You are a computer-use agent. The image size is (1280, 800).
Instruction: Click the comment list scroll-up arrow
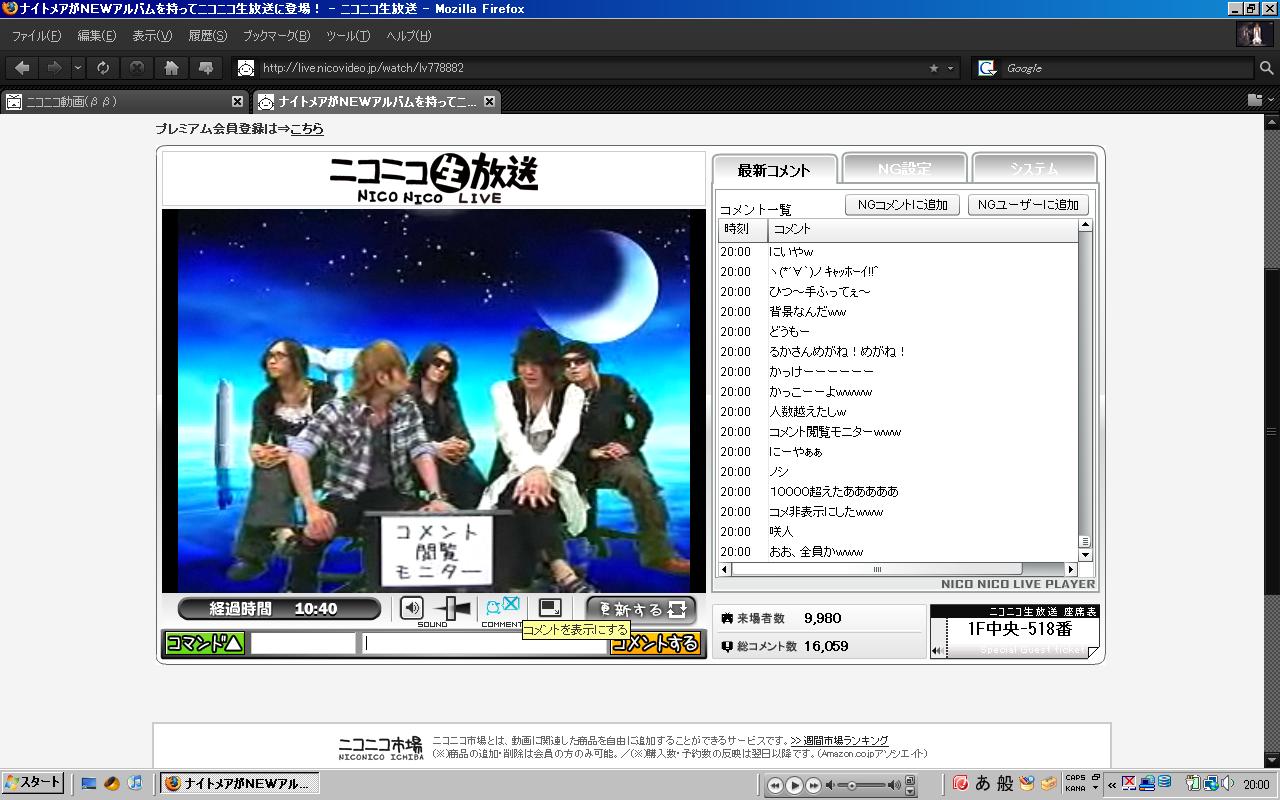click(x=1085, y=225)
